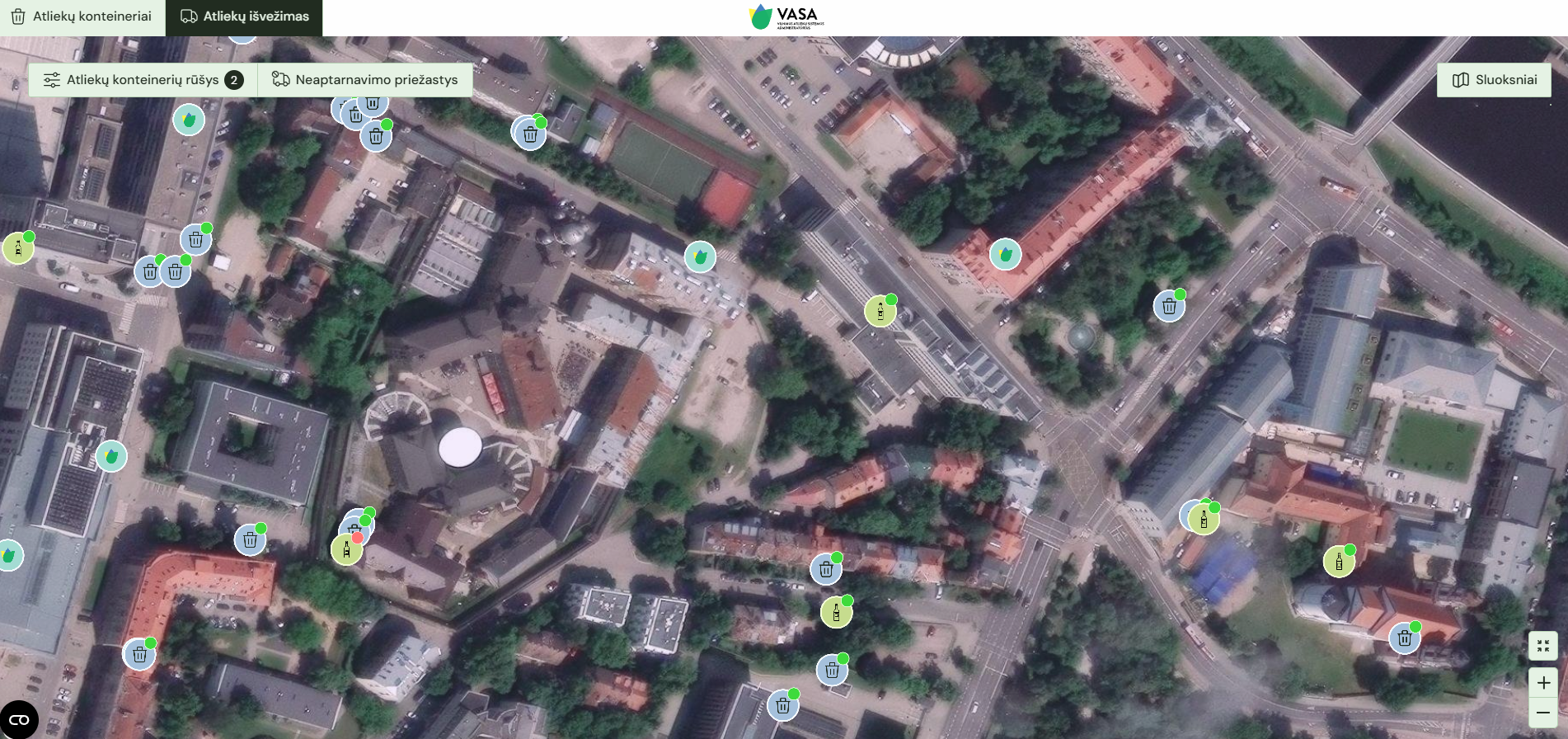Zoom out with the minus button
1568x739 pixels.
click(x=1543, y=713)
